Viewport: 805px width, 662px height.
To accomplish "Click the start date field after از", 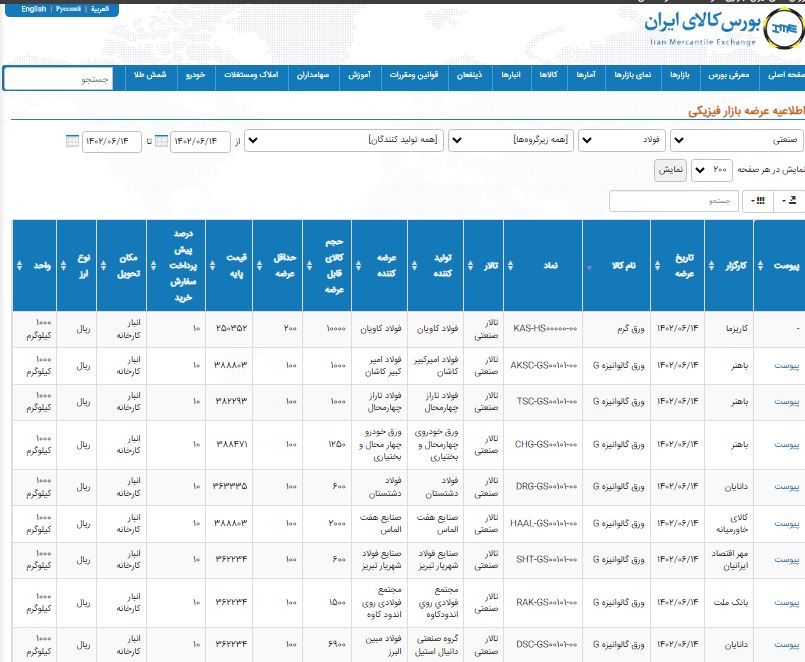I will pos(200,141).
